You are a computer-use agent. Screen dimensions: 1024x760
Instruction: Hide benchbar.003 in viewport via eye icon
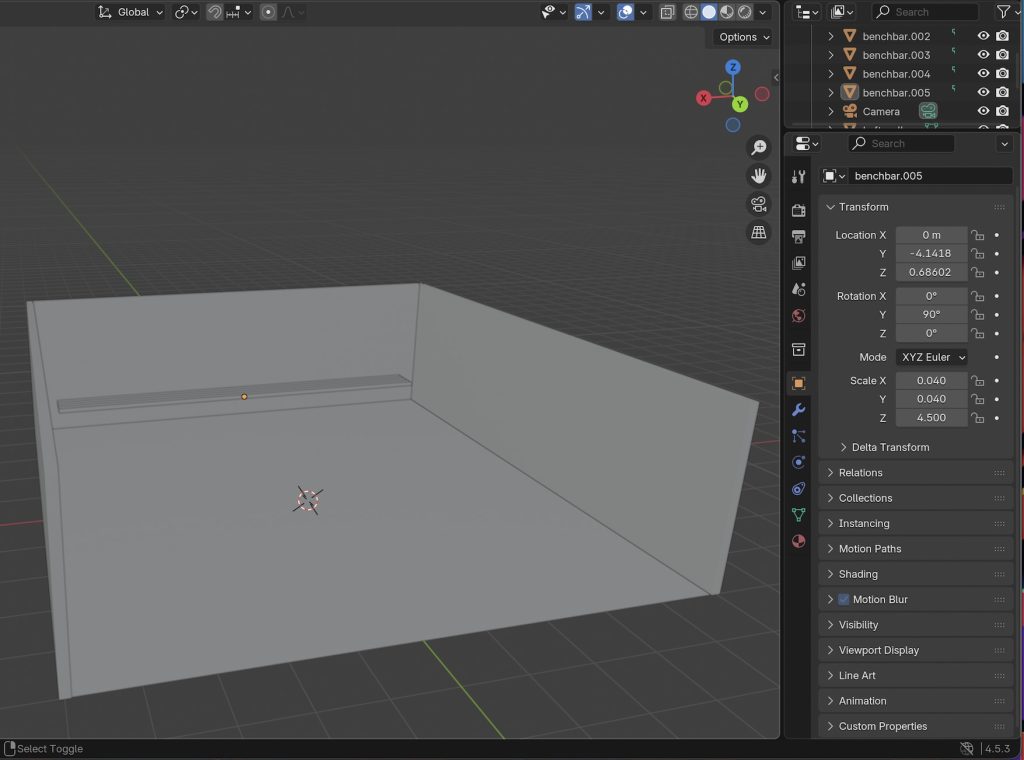983,55
